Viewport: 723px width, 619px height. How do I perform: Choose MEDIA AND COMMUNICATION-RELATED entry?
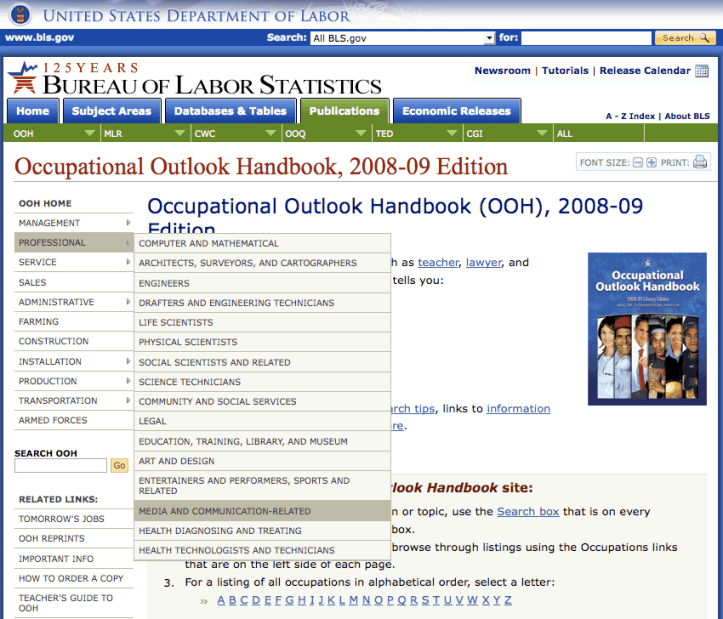(262, 511)
